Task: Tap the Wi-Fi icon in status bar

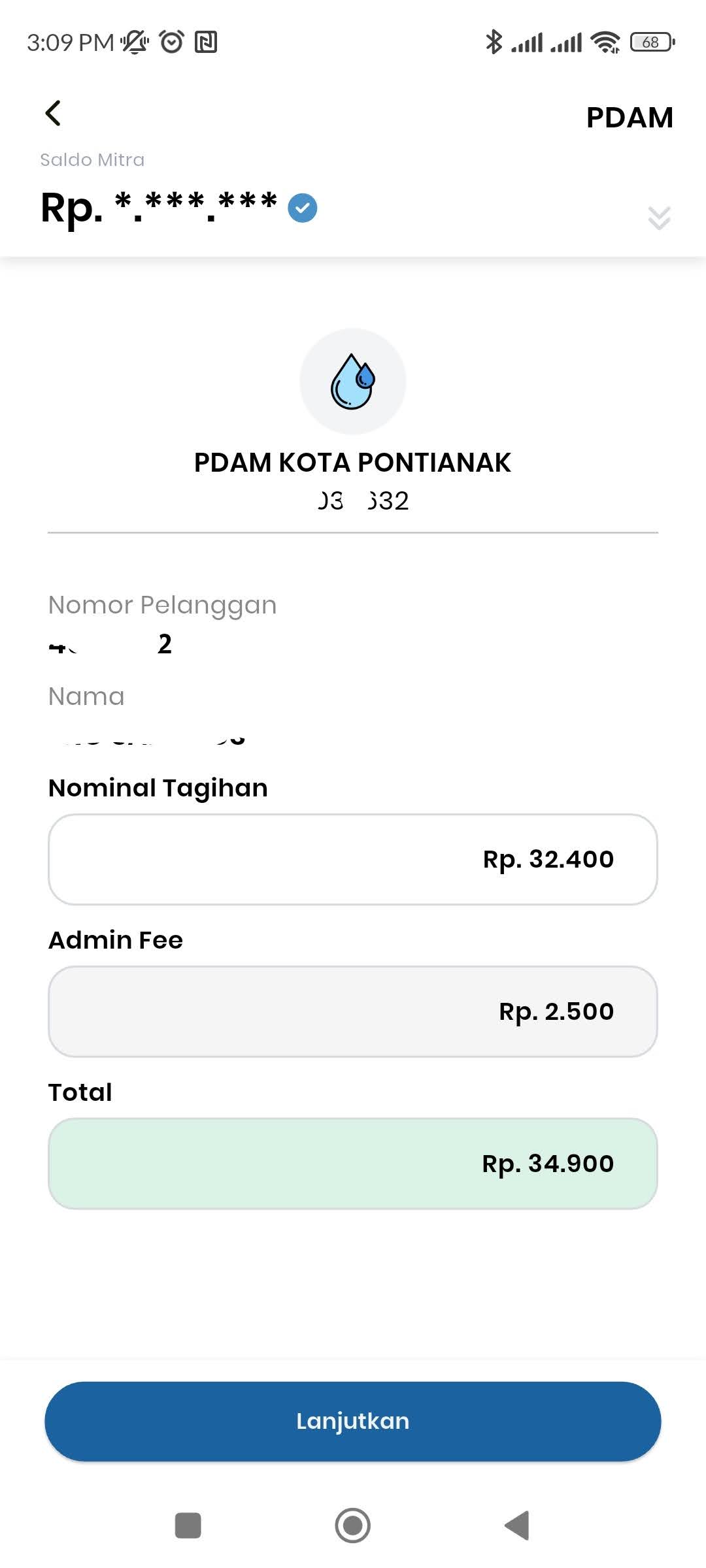Action: tap(605, 42)
